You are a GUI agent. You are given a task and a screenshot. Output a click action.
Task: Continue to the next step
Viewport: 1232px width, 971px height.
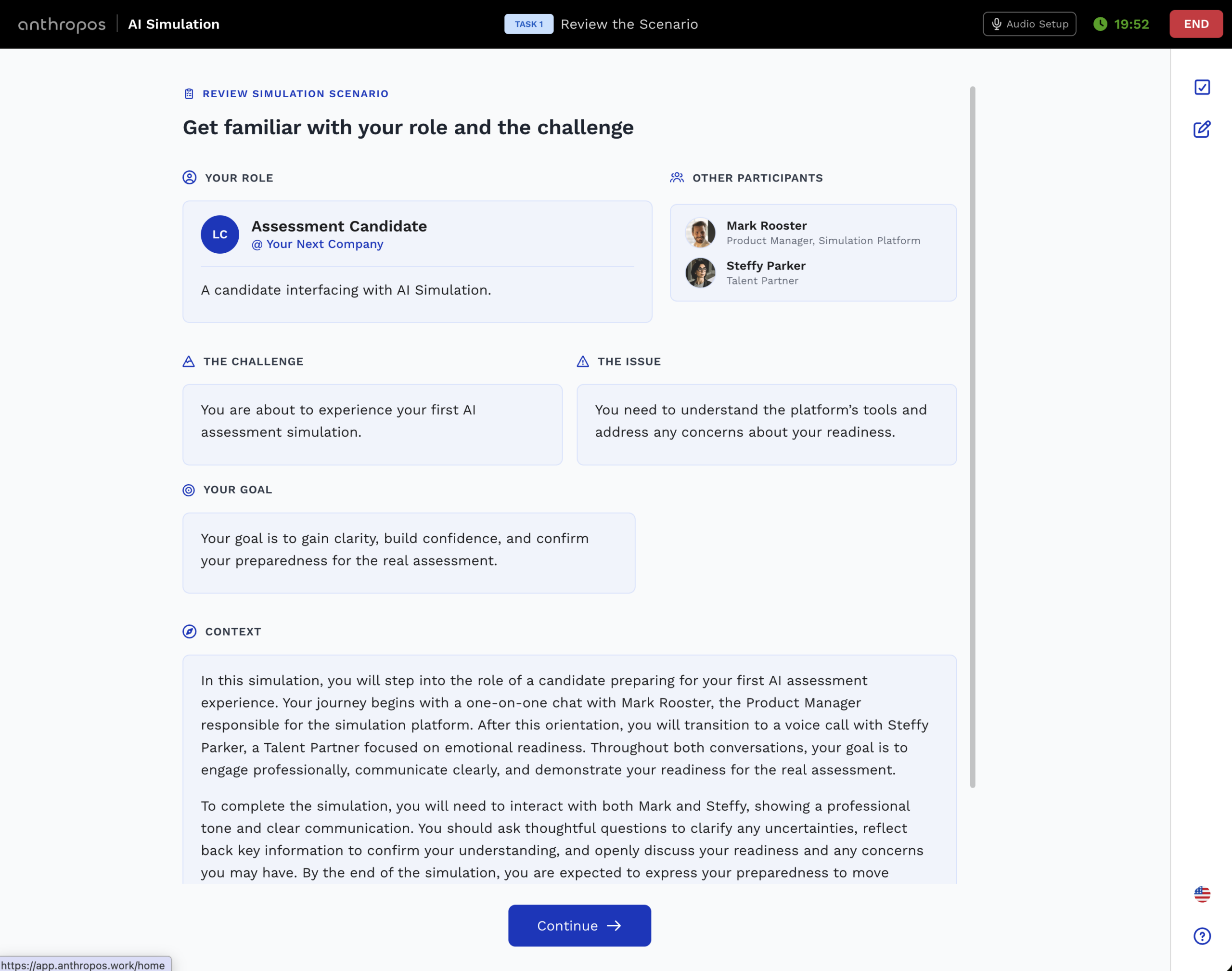(x=579, y=926)
